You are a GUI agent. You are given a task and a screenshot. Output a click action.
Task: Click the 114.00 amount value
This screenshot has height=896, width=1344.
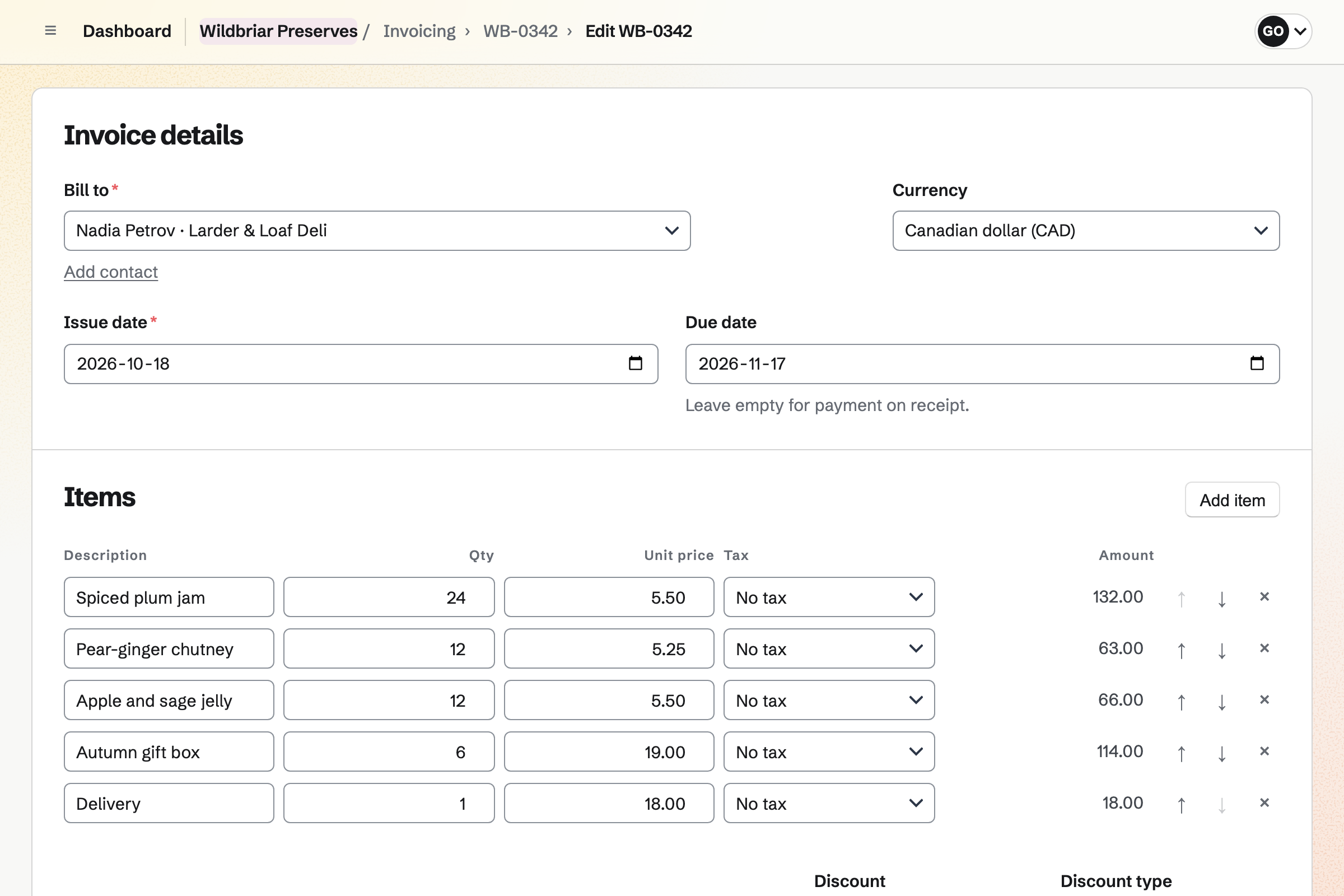tap(1119, 751)
